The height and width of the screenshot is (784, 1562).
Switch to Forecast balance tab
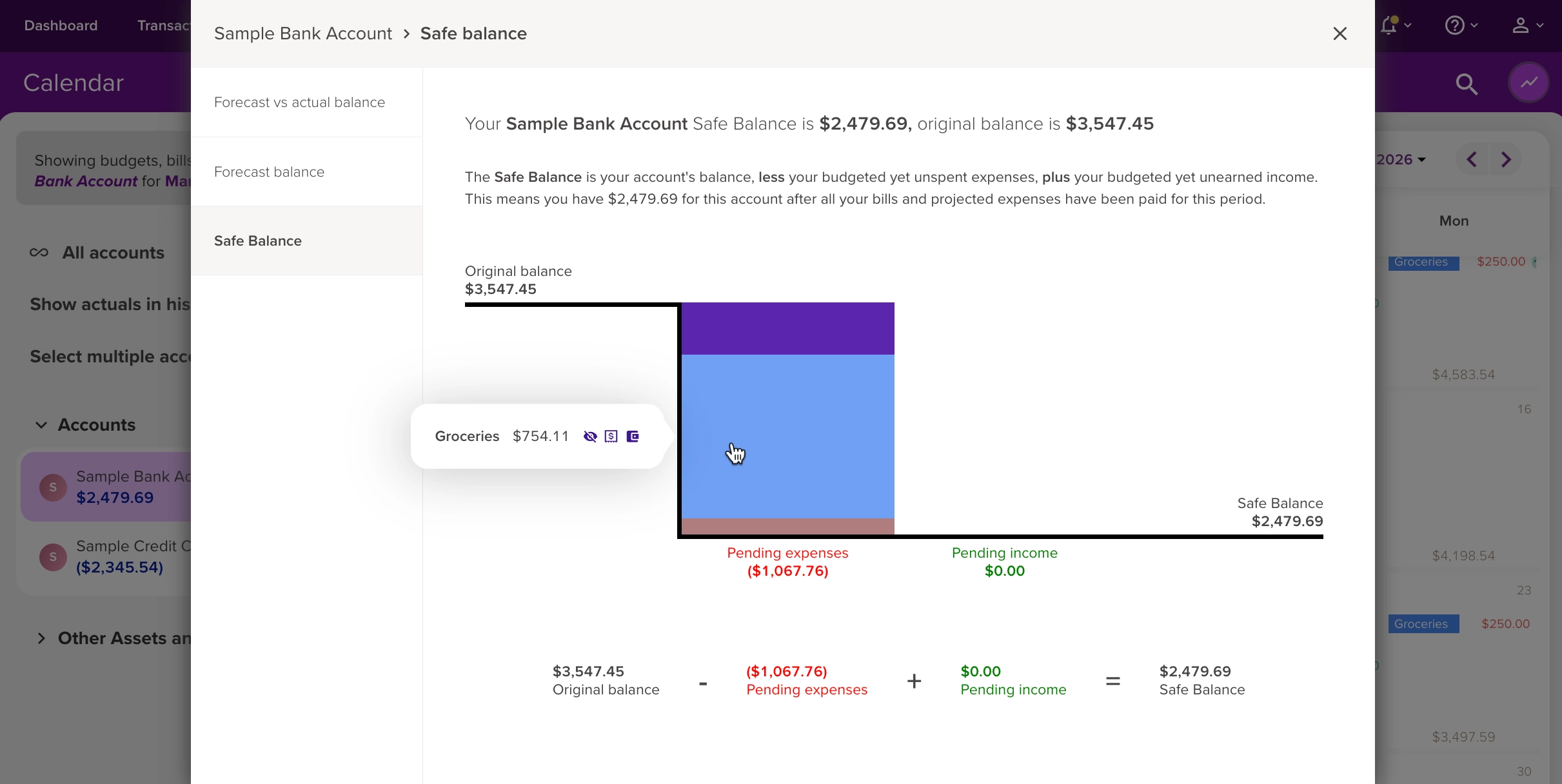click(x=269, y=172)
